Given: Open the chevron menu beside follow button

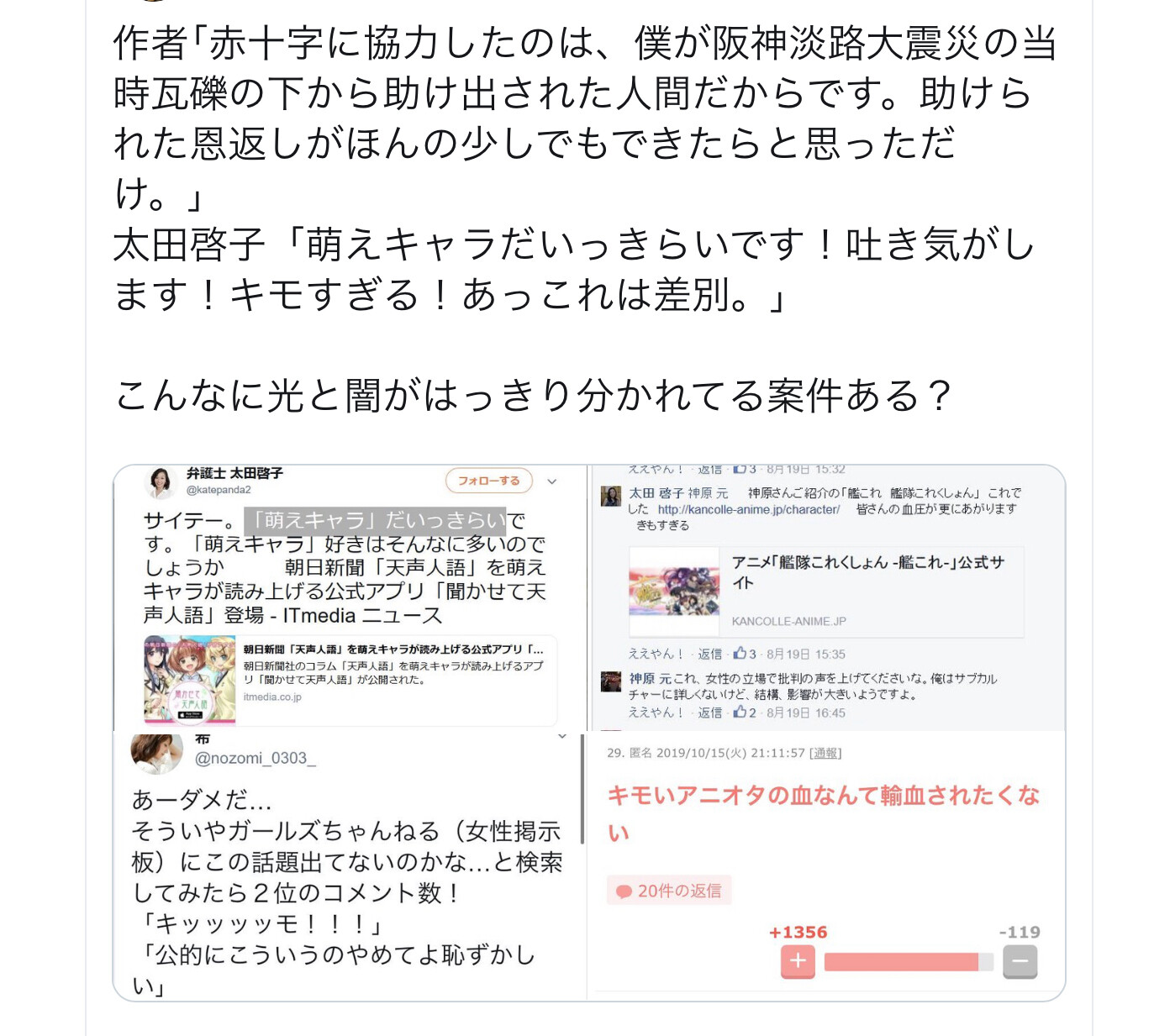Looking at the screenshot, I should pyautogui.click(x=552, y=481).
